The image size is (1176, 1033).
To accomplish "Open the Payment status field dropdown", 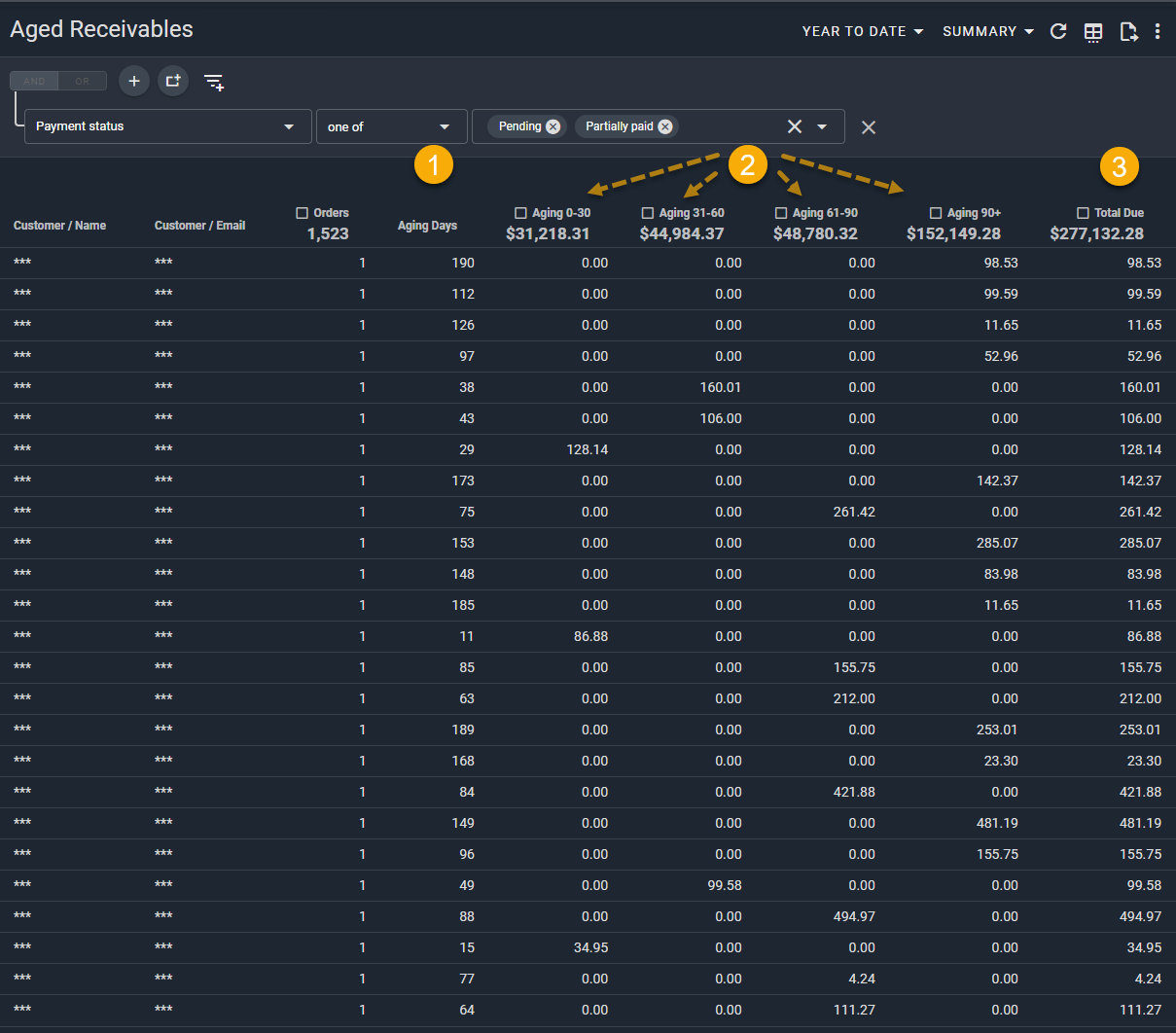I will (x=167, y=126).
